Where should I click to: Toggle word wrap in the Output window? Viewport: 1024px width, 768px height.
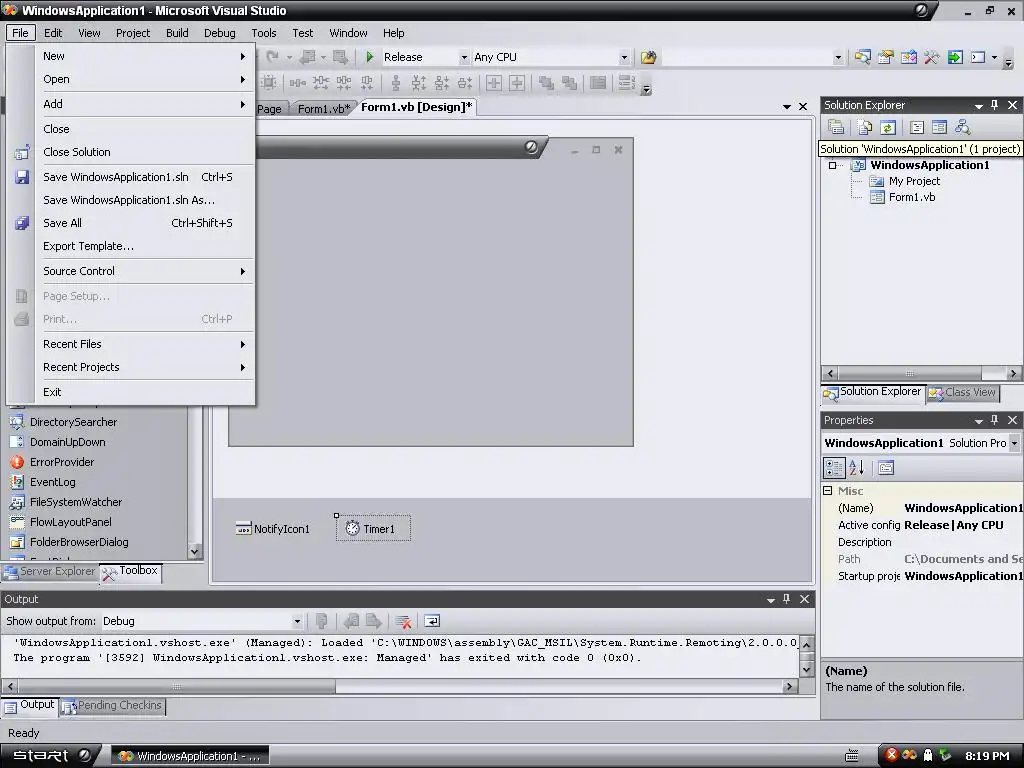[x=432, y=621]
